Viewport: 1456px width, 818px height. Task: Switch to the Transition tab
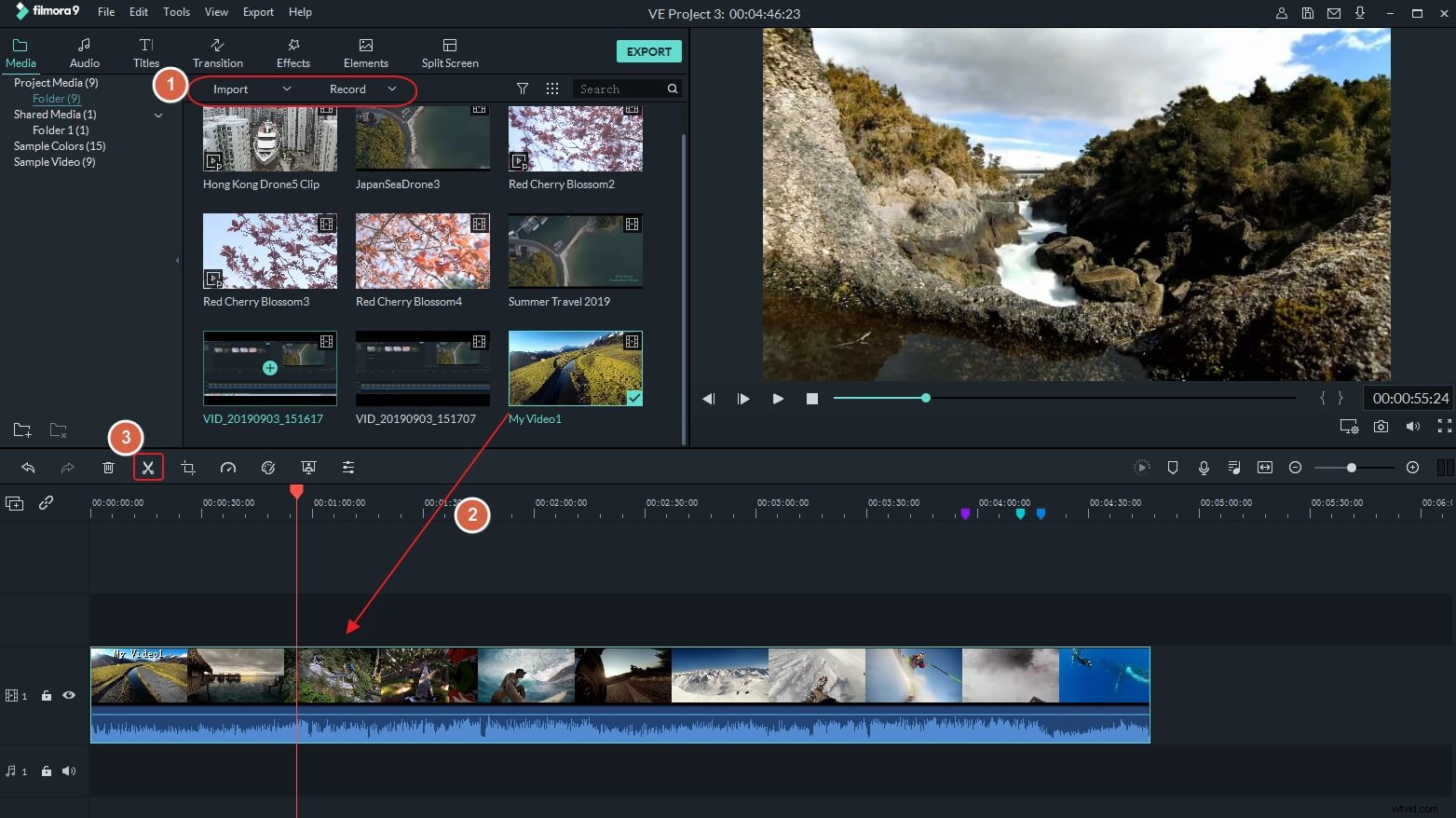coord(217,51)
